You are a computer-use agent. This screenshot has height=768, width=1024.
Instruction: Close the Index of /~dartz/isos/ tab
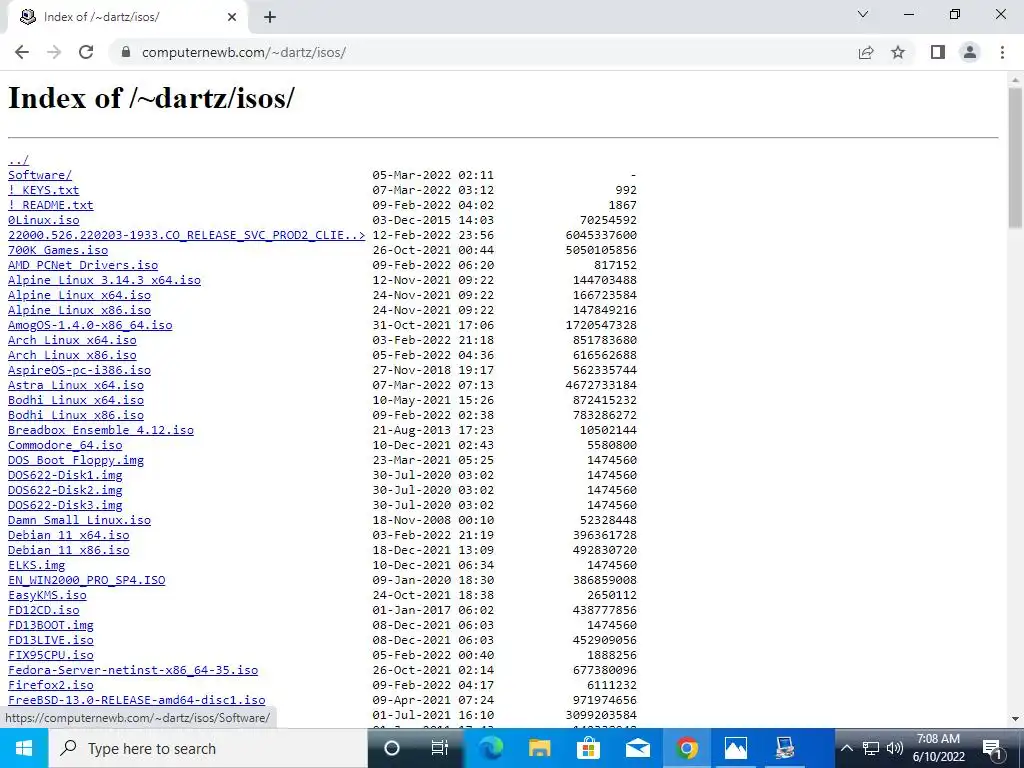(232, 17)
